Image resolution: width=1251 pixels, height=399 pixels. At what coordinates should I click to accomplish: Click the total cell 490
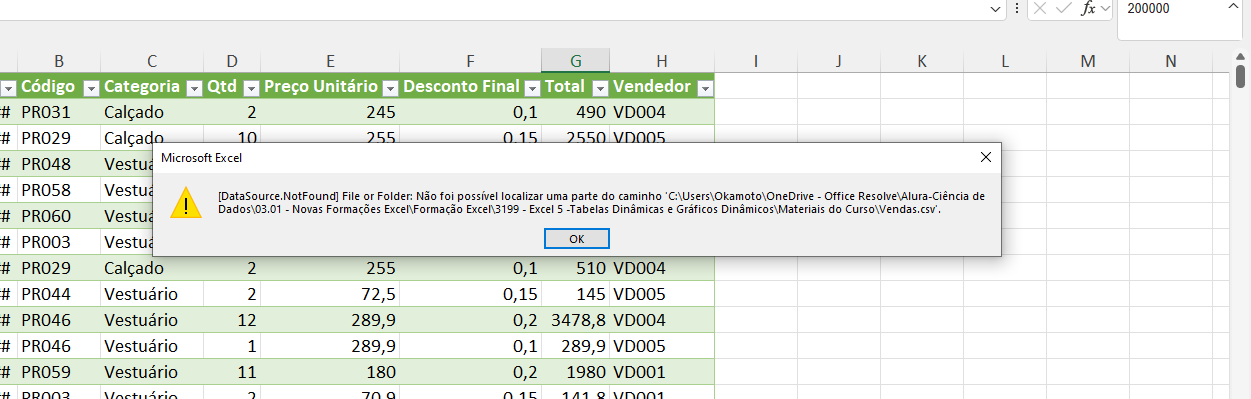click(x=576, y=113)
